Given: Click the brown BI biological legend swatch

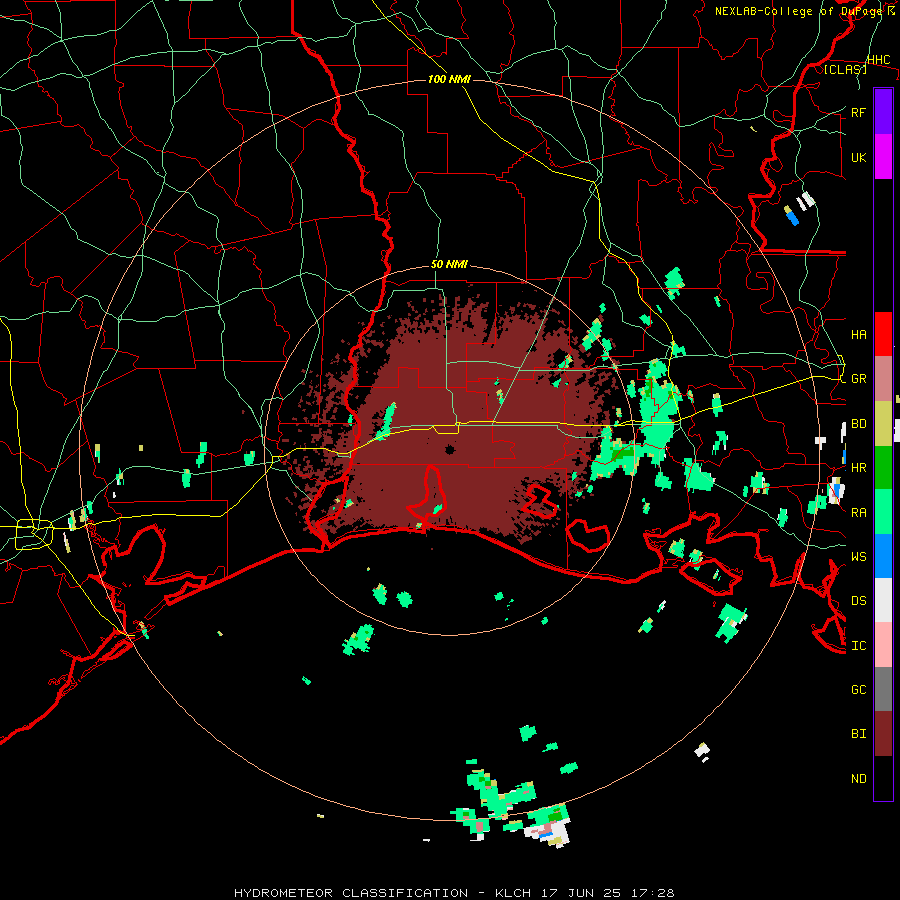Looking at the screenshot, I should [883, 734].
